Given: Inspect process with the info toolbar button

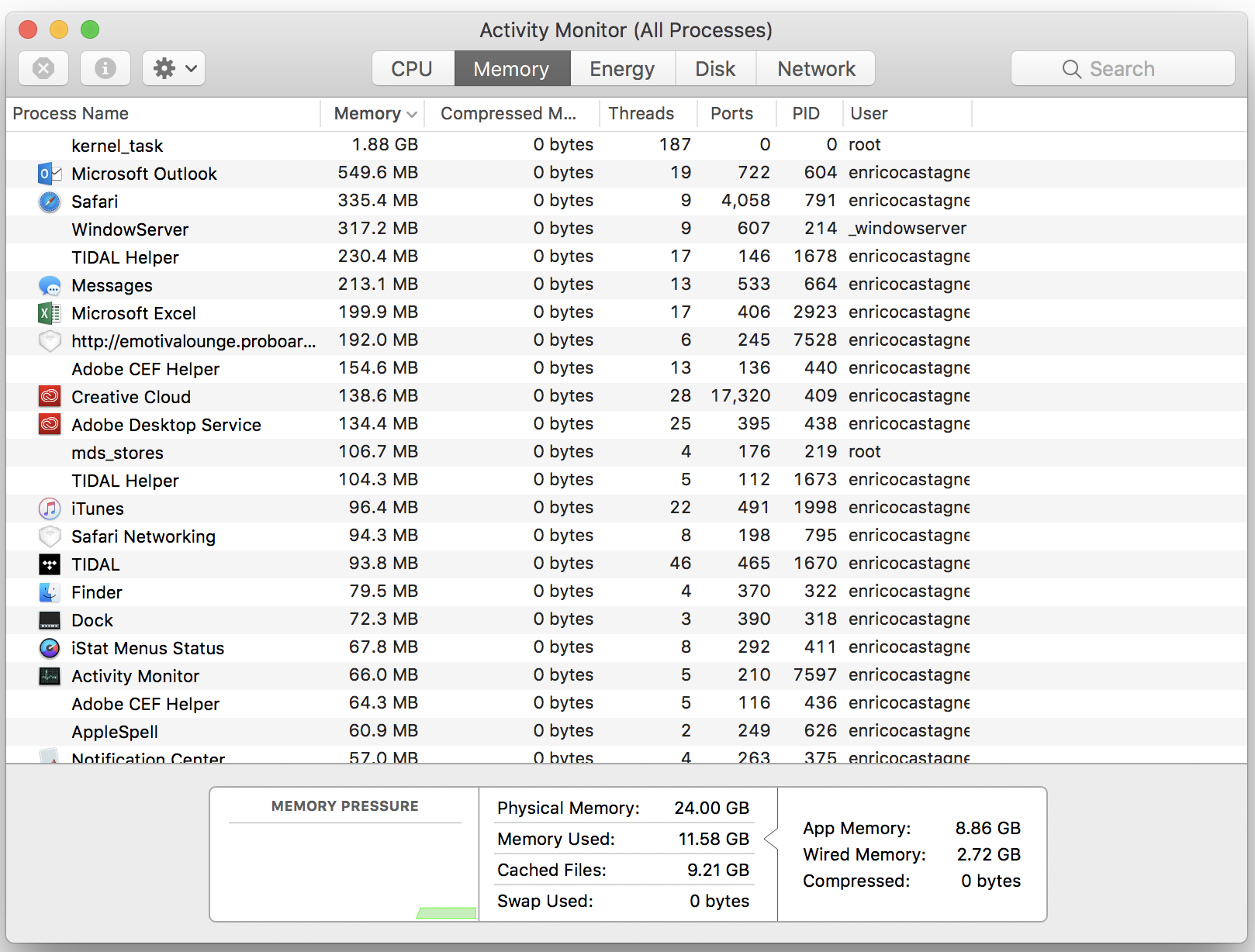Looking at the screenshot, I should (105, 68).
